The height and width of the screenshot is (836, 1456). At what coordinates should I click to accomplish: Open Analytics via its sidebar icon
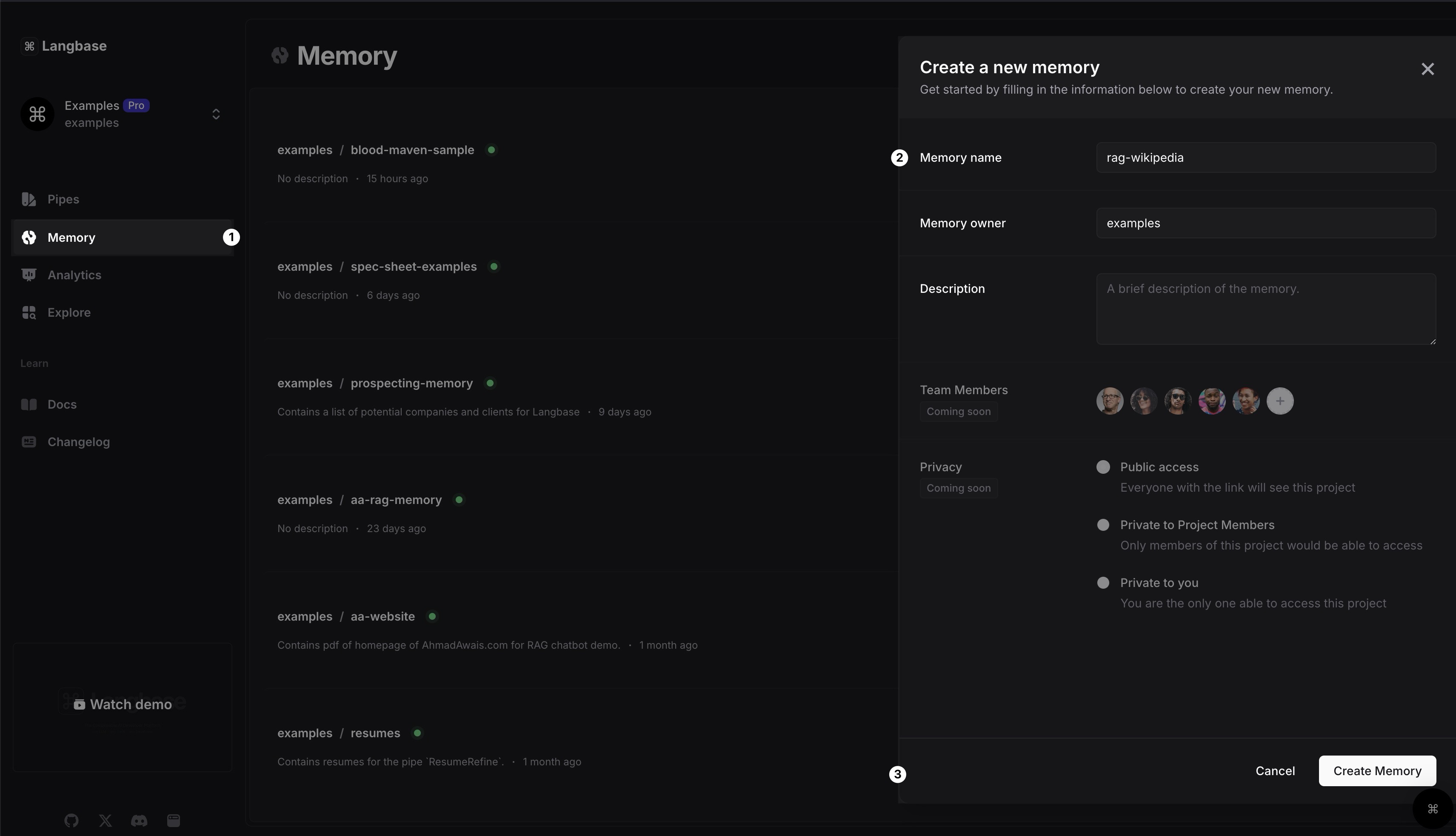click(x=29, y=275)
